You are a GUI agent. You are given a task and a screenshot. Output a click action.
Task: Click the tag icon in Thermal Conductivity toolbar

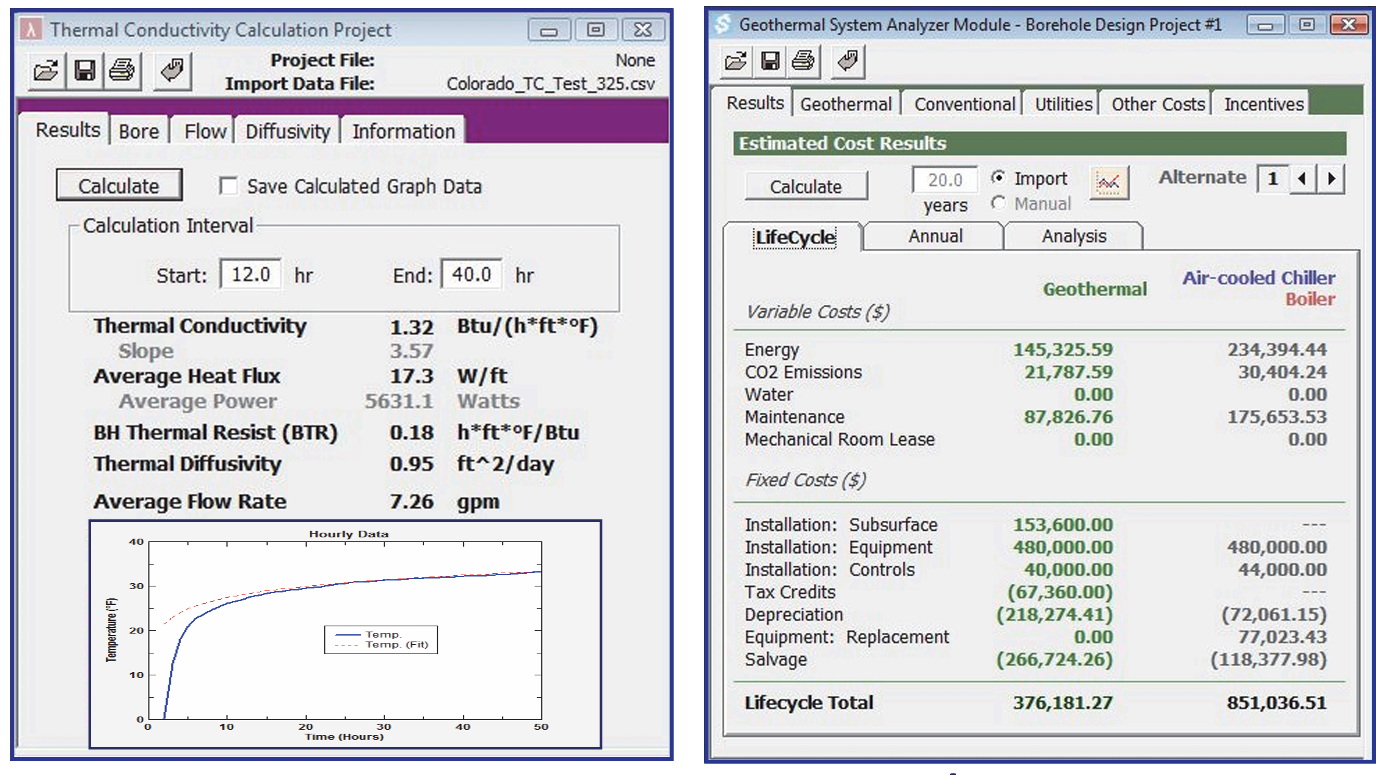pyautogui.click(x=174, y=71)
